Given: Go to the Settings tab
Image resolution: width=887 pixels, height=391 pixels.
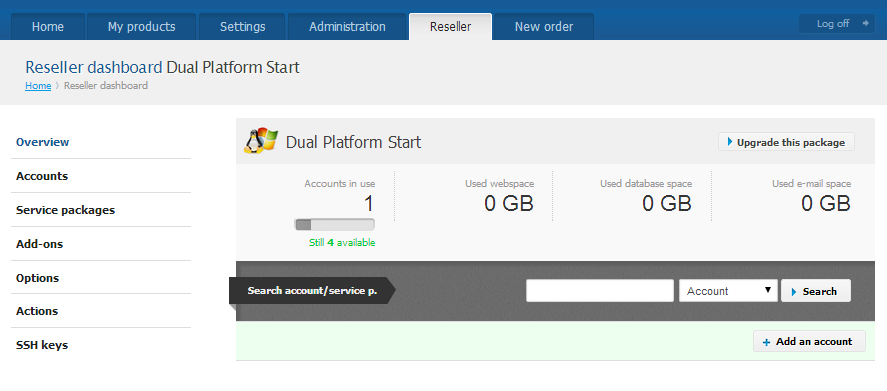Looking at the screenshot, I should [x=243, y=27].
